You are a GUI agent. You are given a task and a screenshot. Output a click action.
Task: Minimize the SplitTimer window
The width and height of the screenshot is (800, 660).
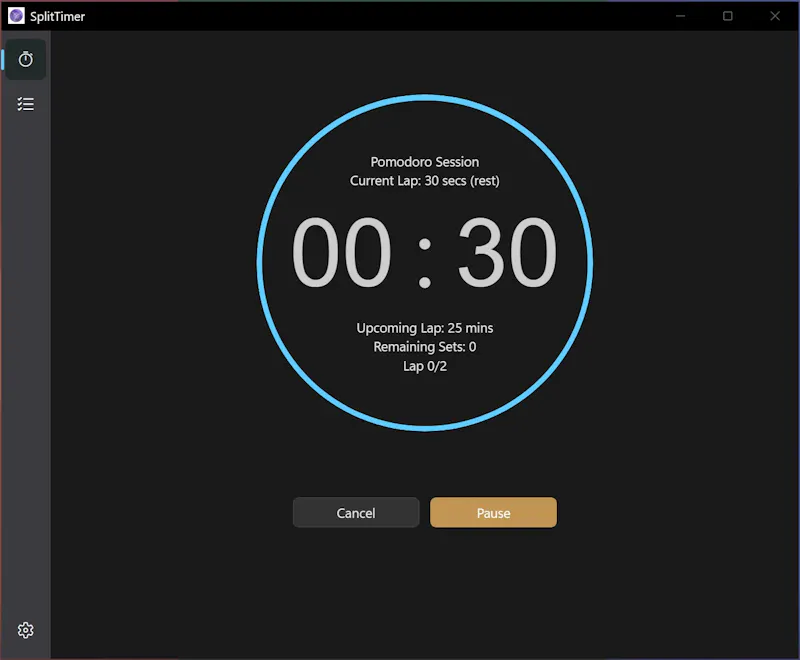(680, 16)
